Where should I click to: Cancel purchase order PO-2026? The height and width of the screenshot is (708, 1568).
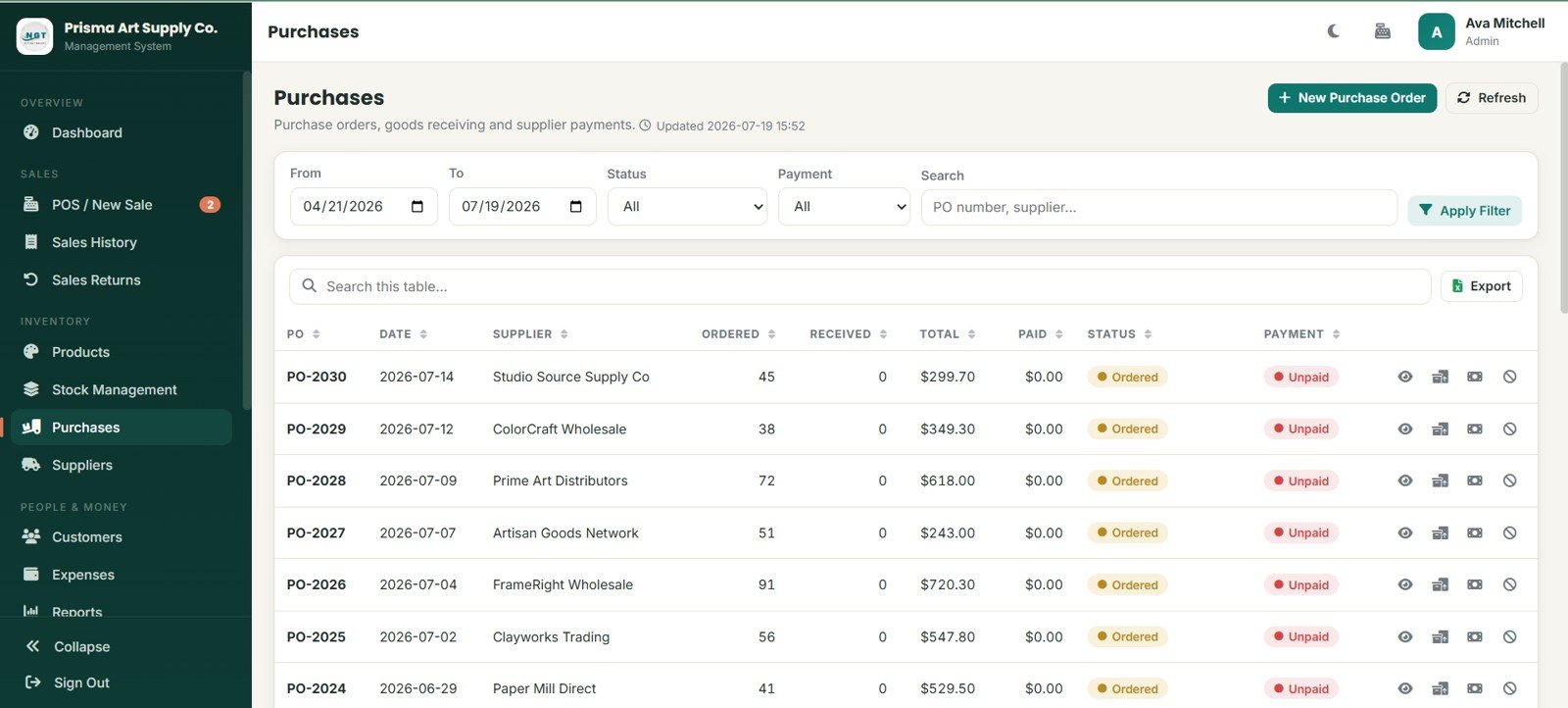(1510, 584)
